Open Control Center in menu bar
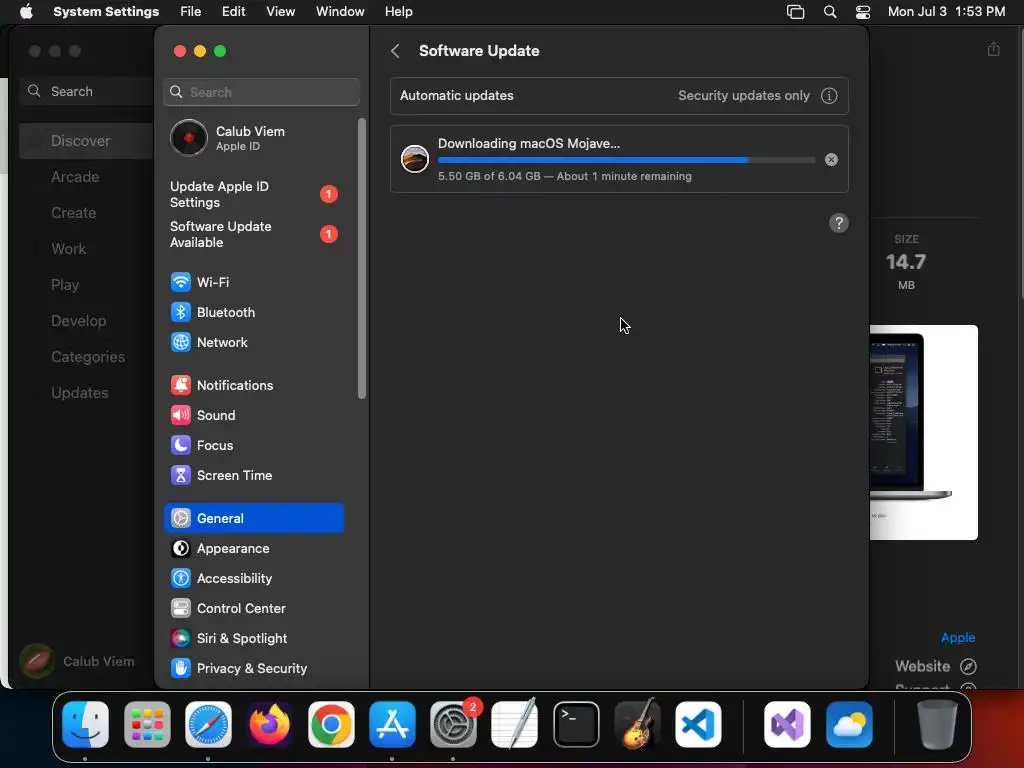The width and height of the screenshot is (1024, 768). 863,12
